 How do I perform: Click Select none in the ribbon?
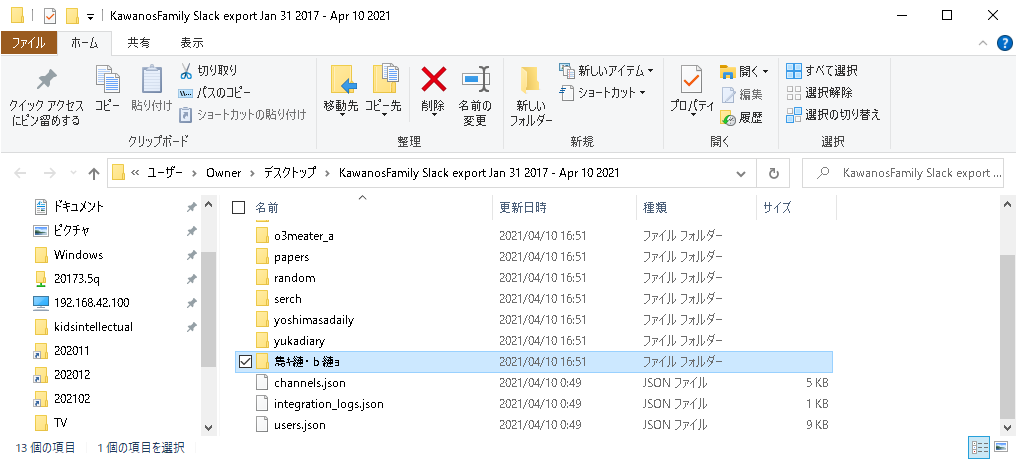819,93
